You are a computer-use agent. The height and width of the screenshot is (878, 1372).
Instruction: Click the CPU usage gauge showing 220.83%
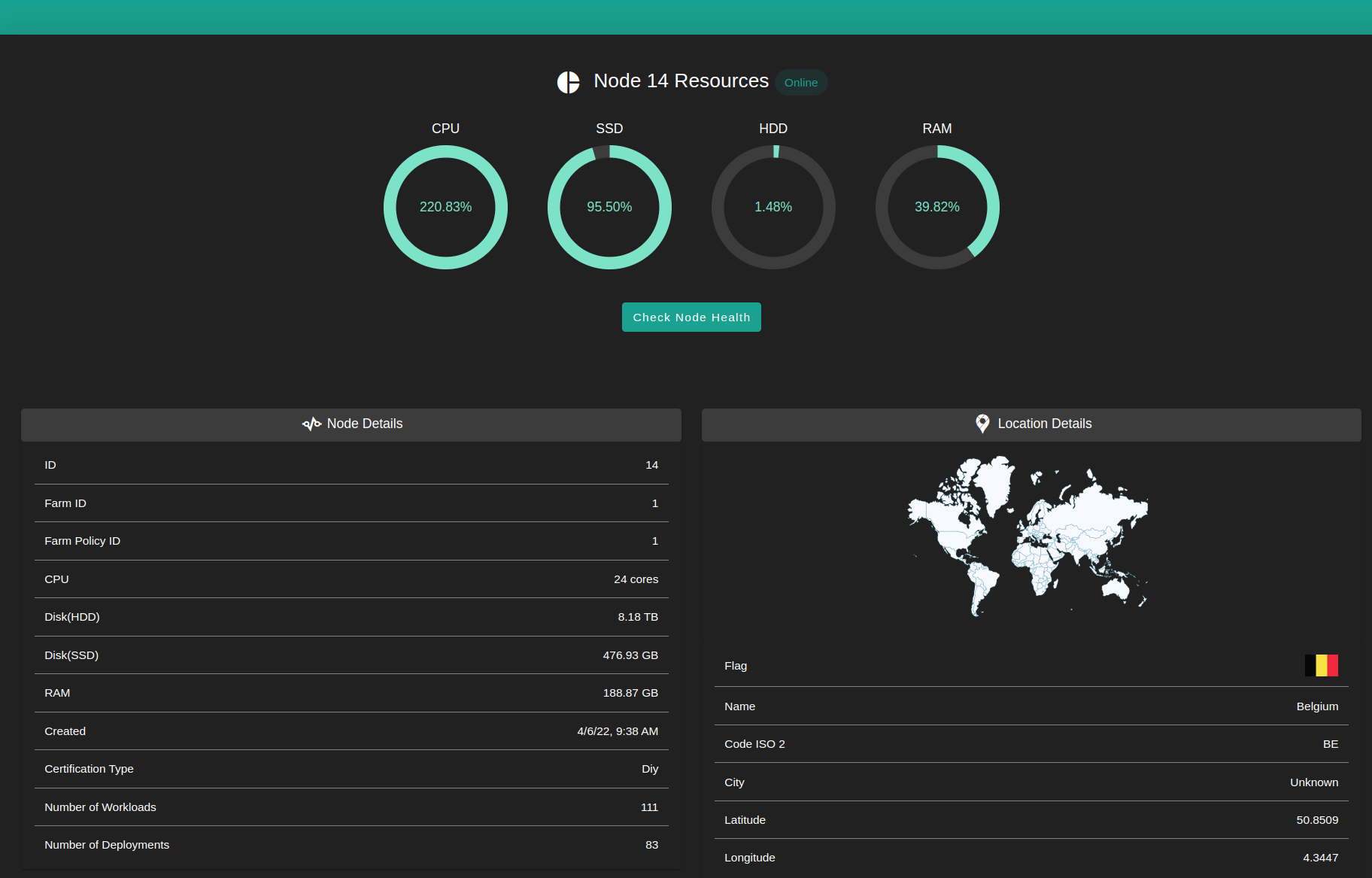click(445, 207)
